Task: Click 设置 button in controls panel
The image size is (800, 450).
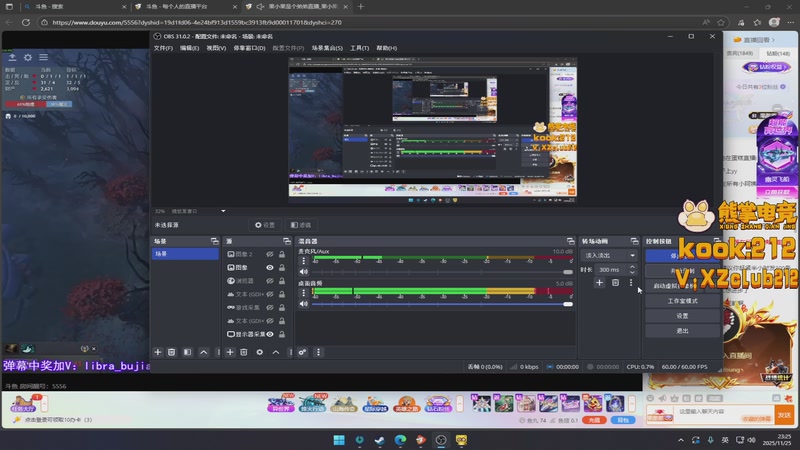Action: [x=683, y=316]
